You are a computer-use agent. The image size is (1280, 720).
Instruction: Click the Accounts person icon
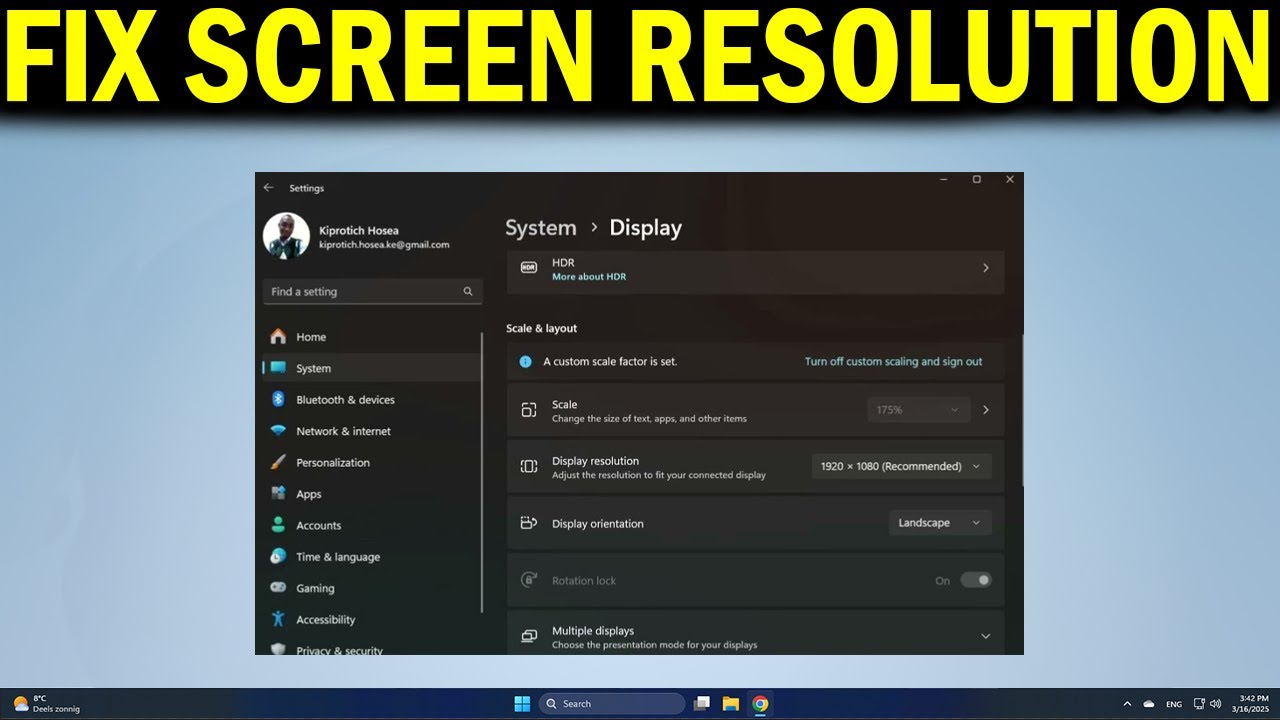278,525
